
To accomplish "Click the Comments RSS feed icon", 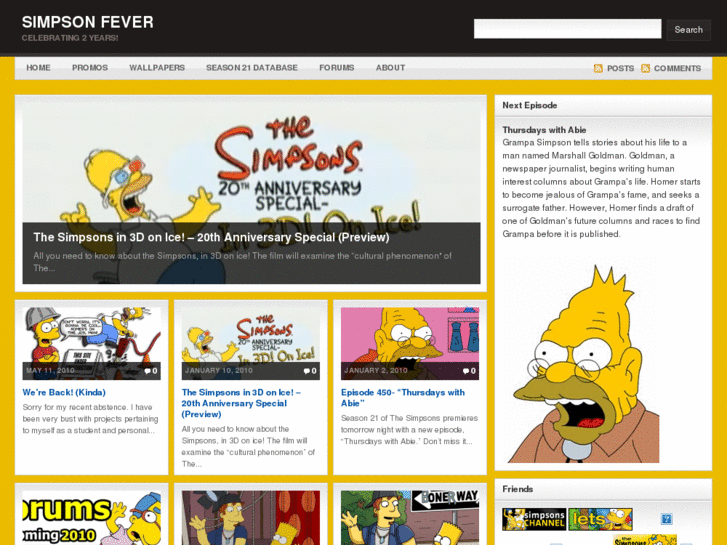I will point(645,68).
